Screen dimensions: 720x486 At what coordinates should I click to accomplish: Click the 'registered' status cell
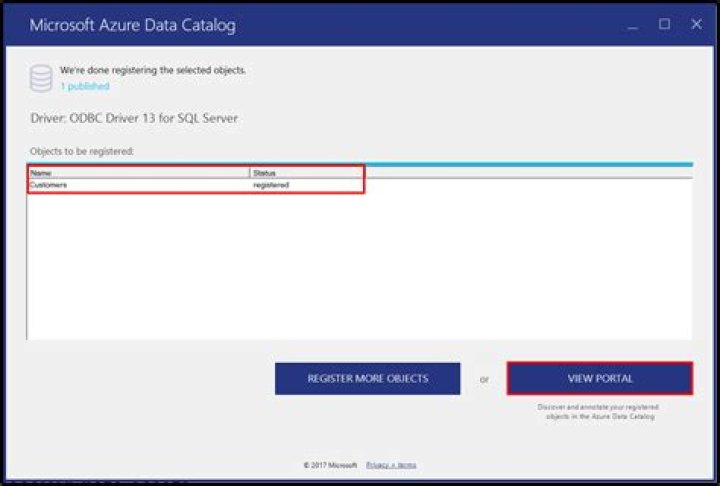point(271,185)
